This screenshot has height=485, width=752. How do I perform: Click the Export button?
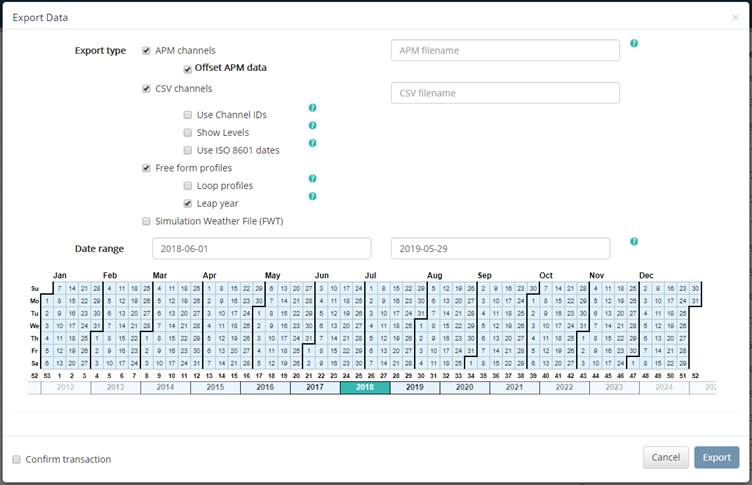[x=717, y=458]
